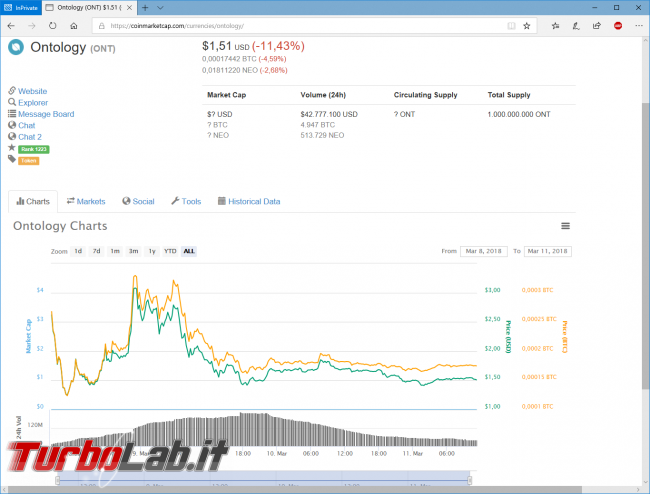650x494 pixels.
Task: Set chart zoom to 1m
Action: click(x=115, y=251)
